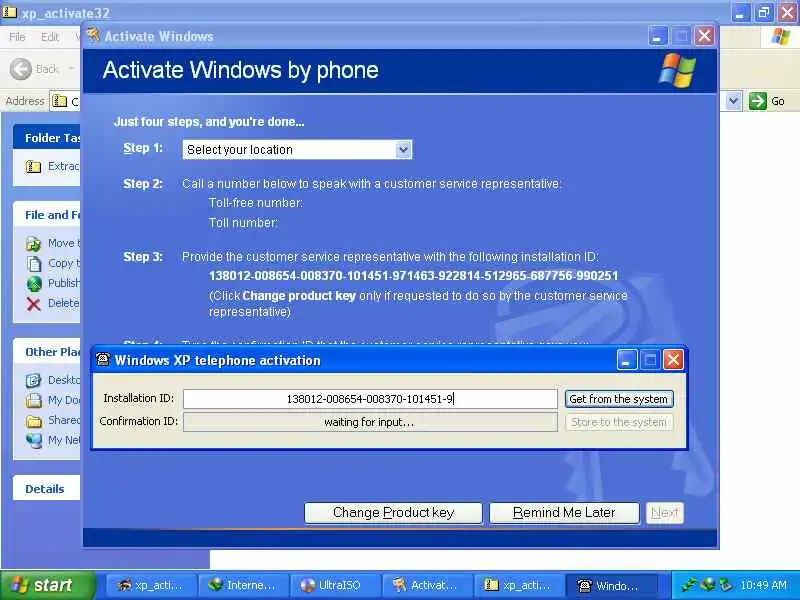Click the Confirmation ID waiting for input field
The height and width of the screenshot is (600, 800).
[370, 422]
